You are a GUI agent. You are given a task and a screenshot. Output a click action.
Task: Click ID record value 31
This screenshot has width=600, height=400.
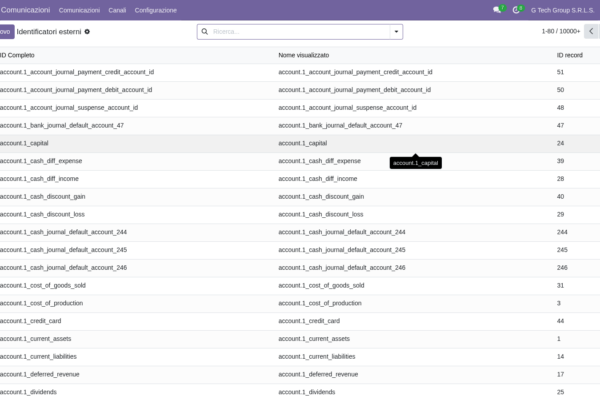click(x=560, y=285)
